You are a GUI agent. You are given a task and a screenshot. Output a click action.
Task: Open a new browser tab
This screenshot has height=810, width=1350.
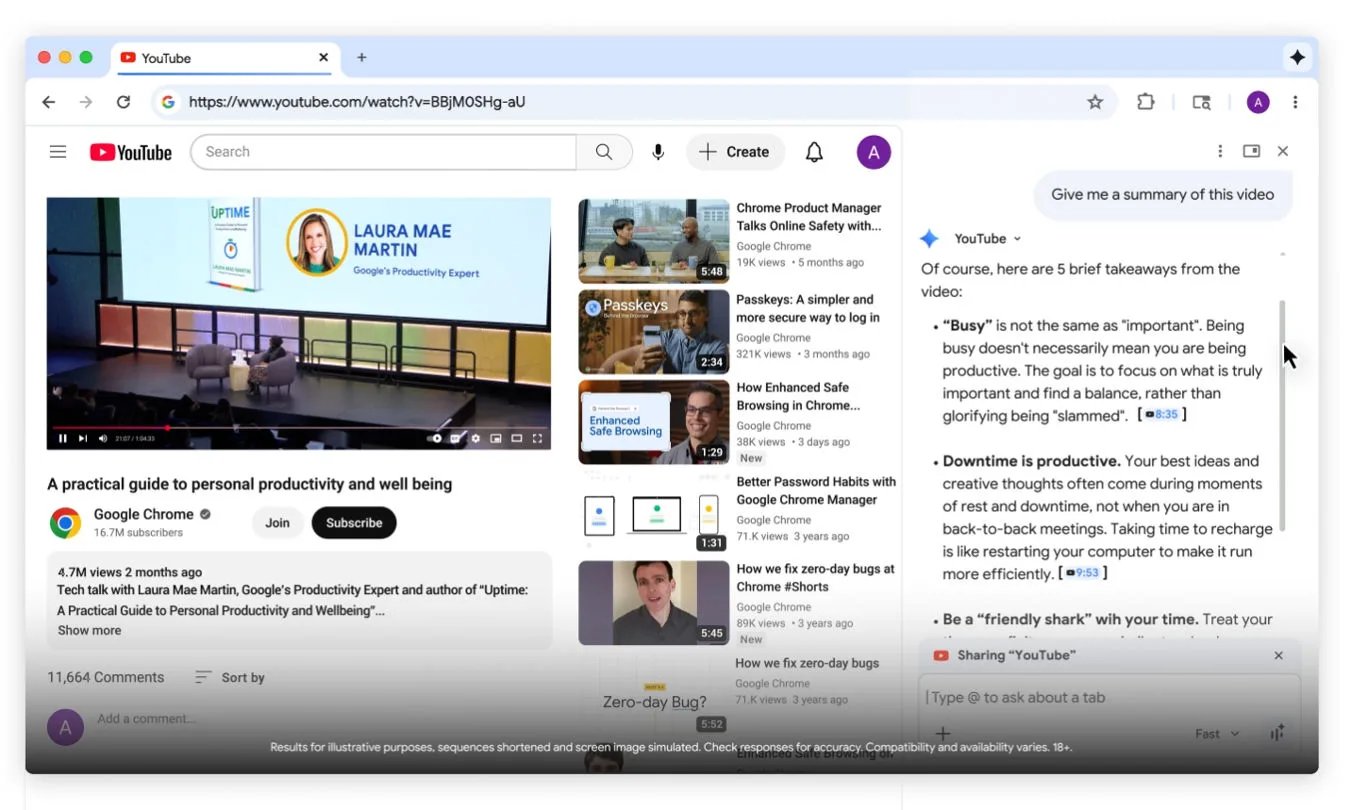click(362, 58)
